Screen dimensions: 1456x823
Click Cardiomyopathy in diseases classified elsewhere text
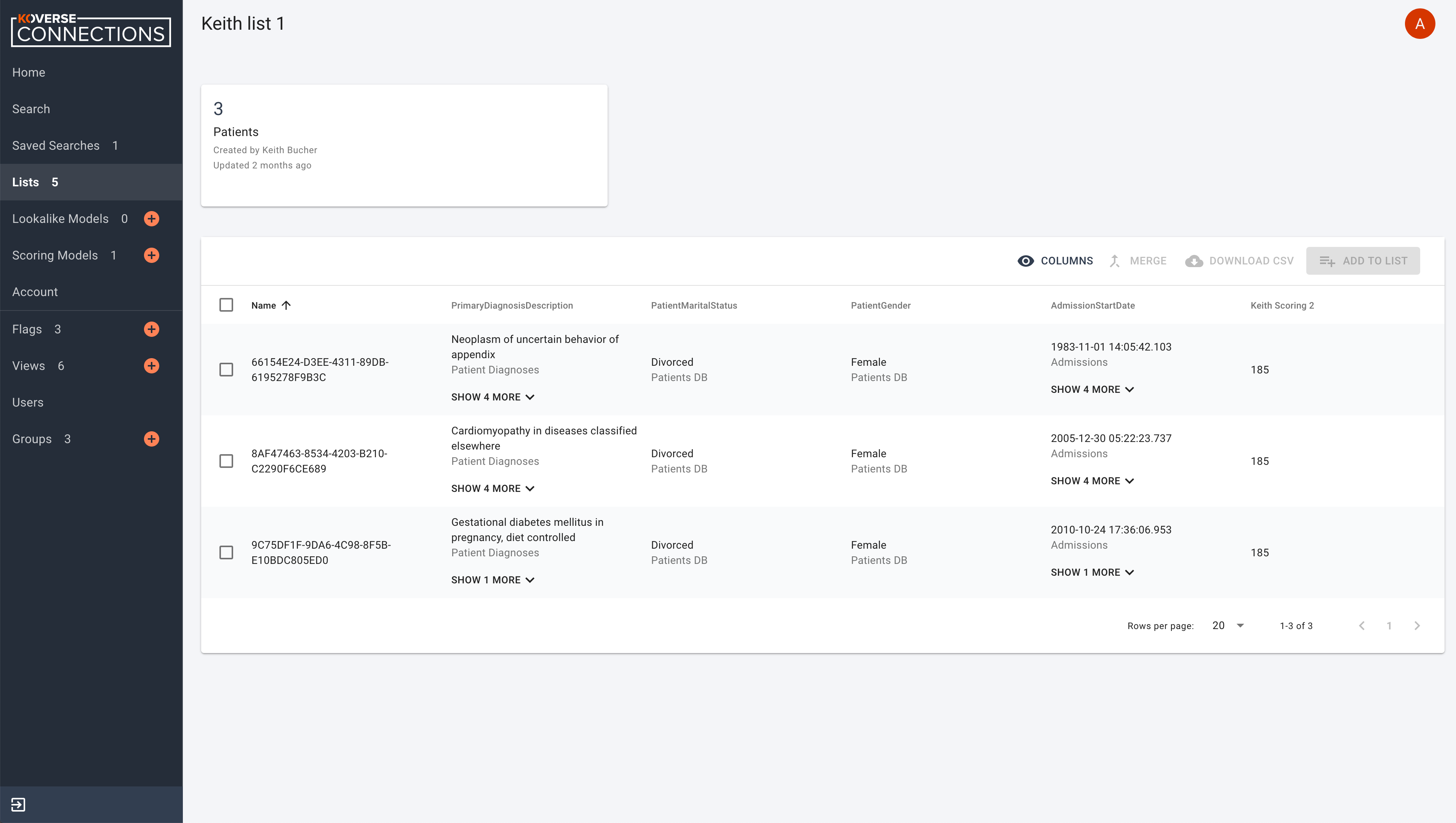544,439
